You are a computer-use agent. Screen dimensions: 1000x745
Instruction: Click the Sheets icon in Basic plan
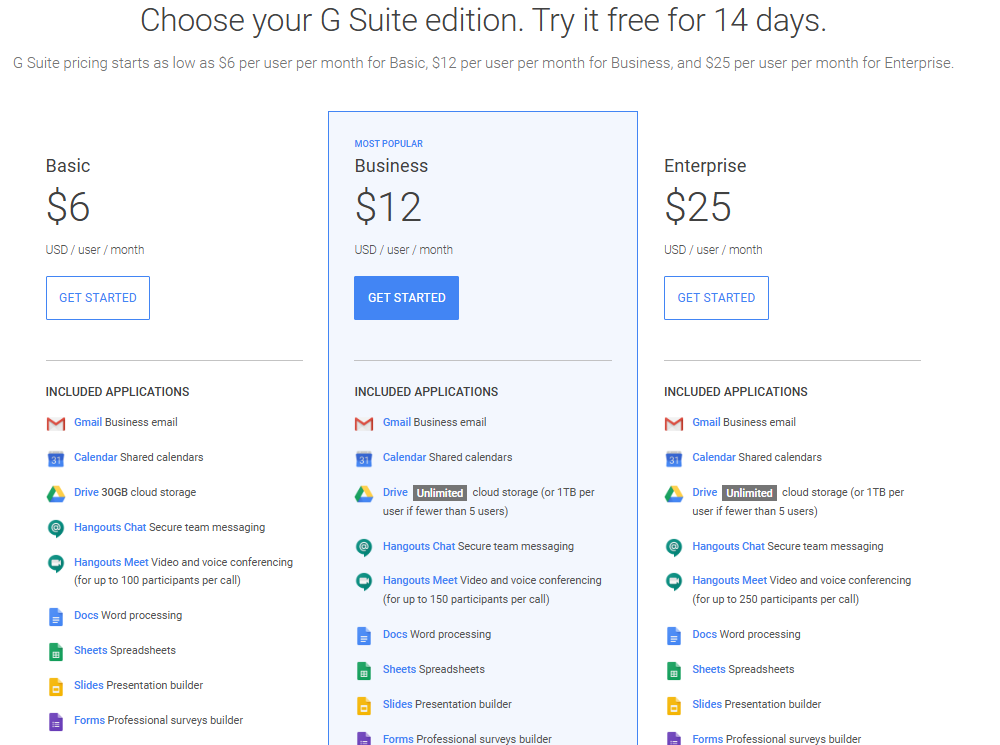coord(56,652)
